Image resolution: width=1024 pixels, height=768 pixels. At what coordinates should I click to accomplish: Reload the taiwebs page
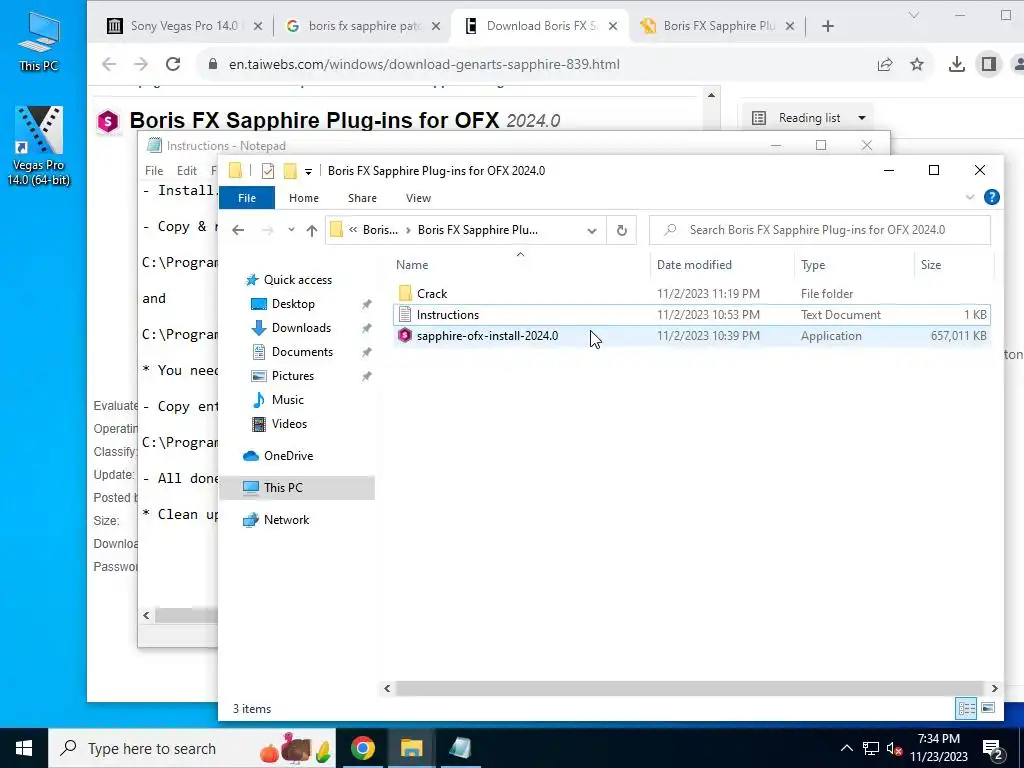click(x=173, y=64)
